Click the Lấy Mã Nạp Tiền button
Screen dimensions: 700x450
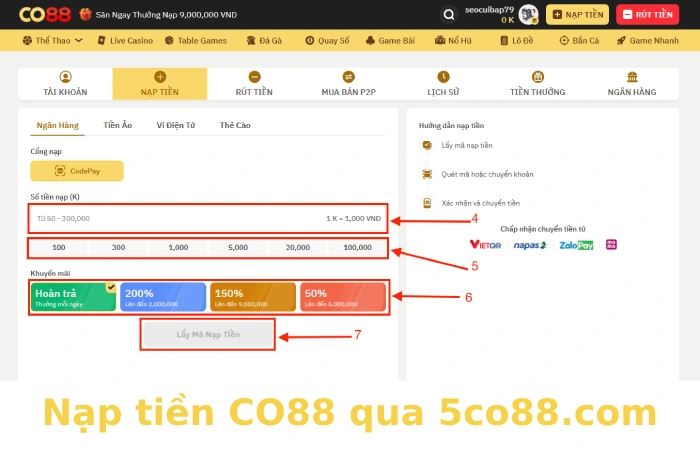click(x=208, y=334)
